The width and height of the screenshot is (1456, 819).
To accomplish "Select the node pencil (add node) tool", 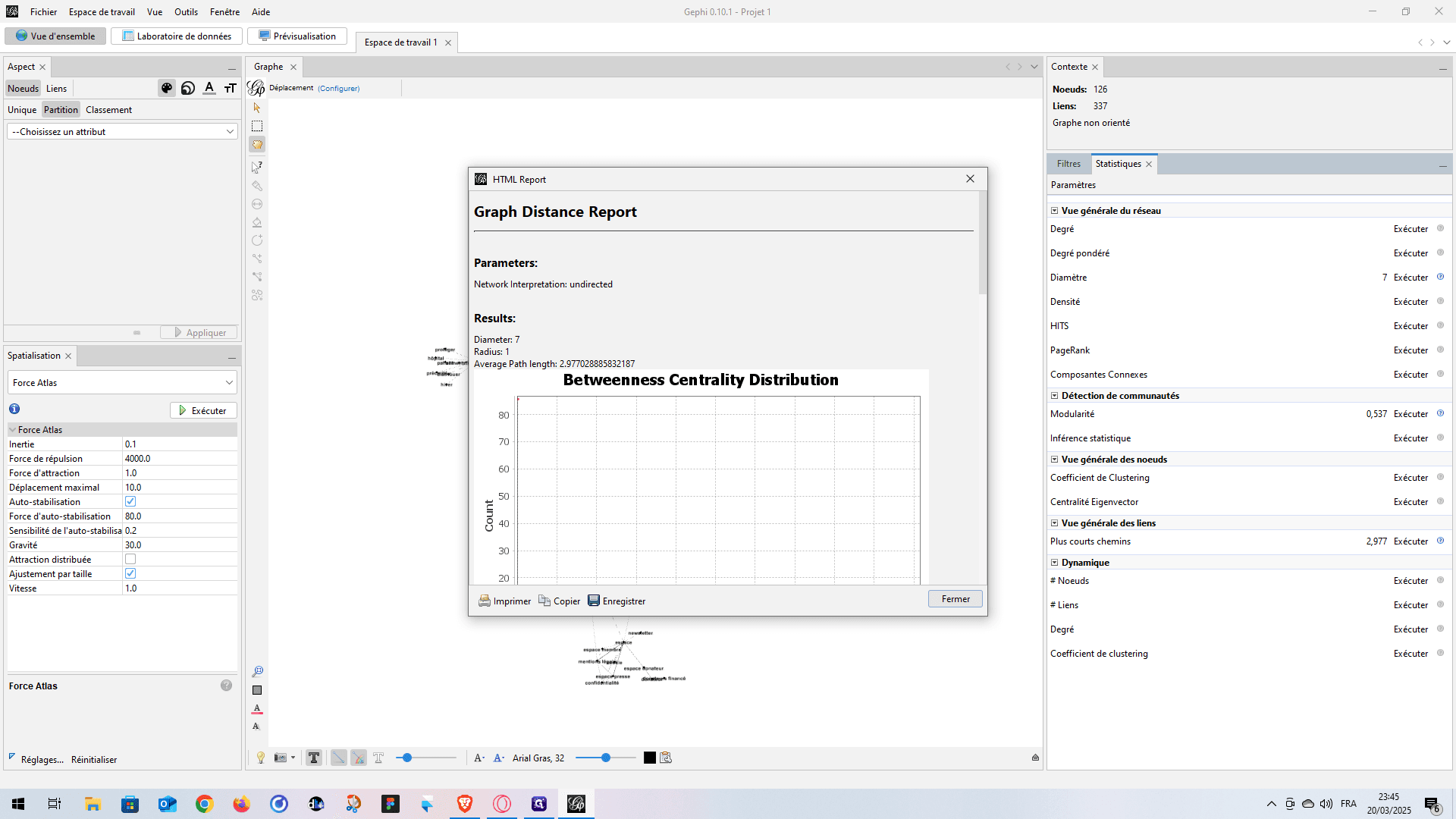I will 257,240.
